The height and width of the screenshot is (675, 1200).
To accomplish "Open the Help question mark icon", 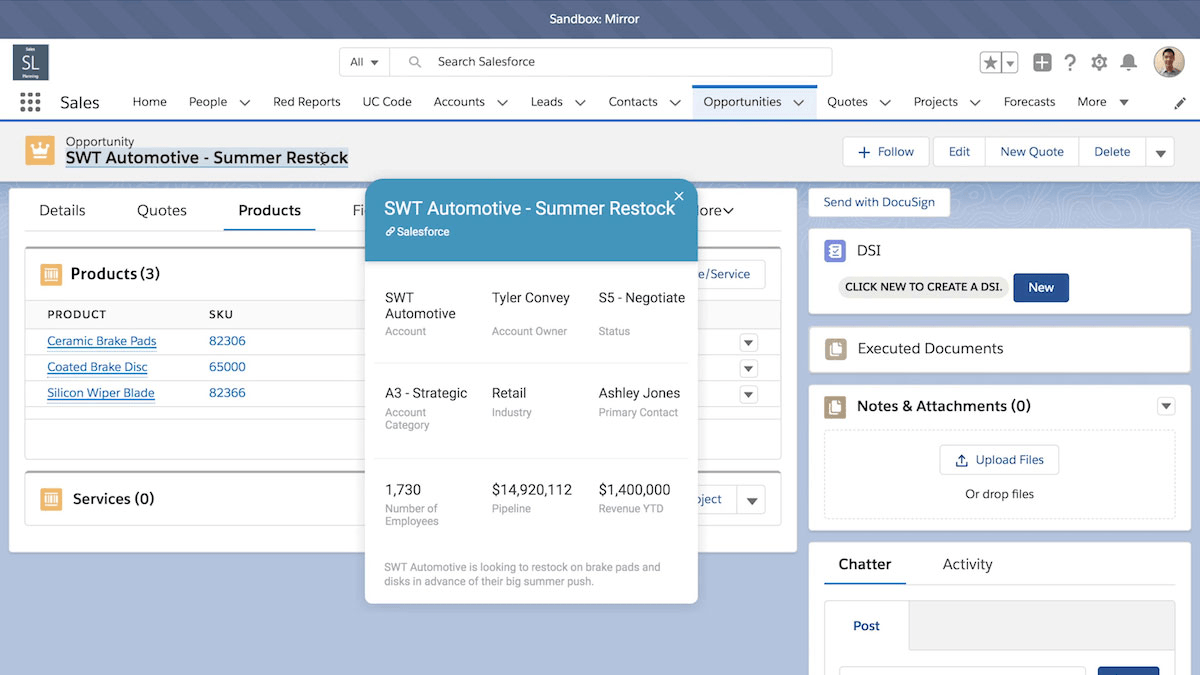I will pos(1070,62).
